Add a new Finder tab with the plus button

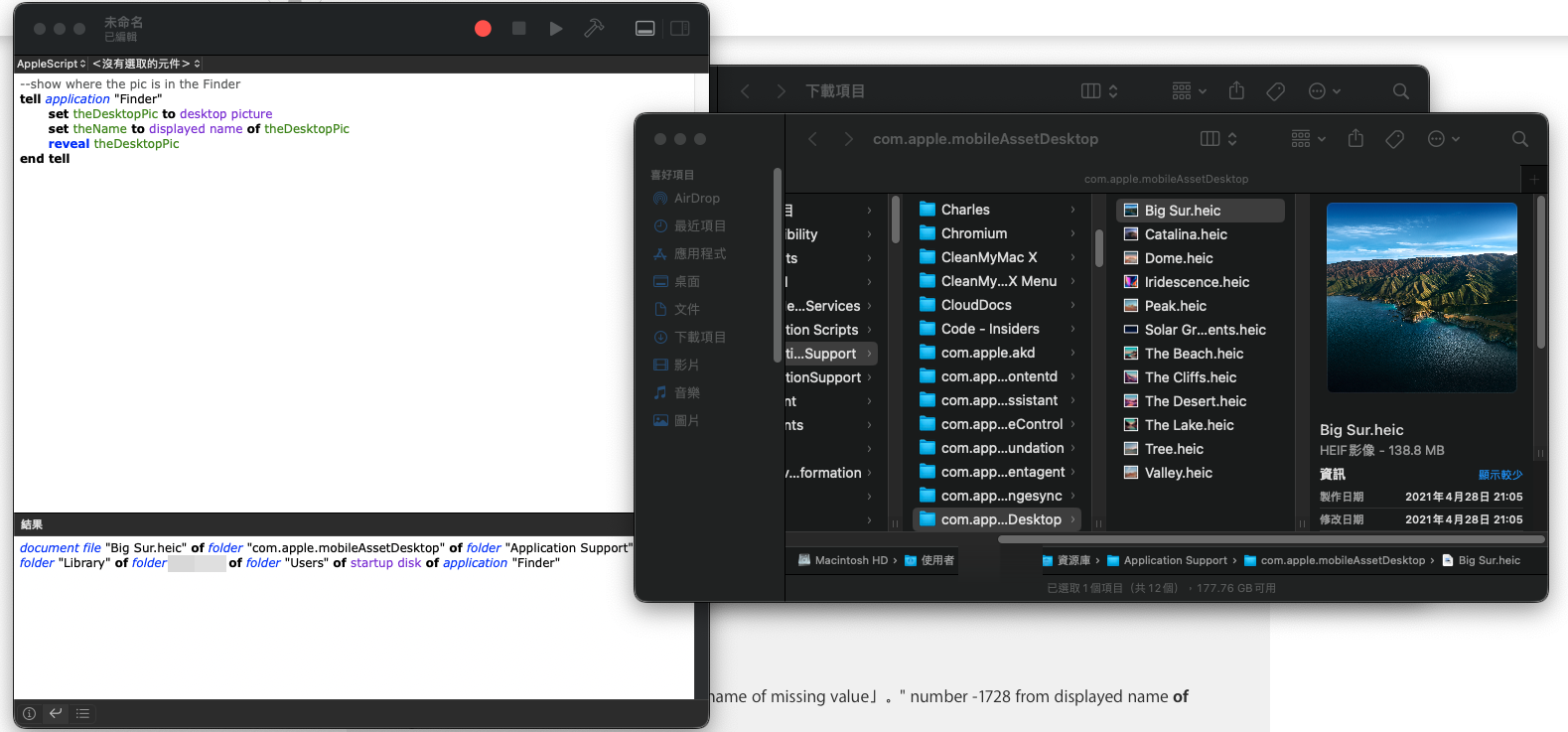pyautogui.click(x=1534, y=180)
